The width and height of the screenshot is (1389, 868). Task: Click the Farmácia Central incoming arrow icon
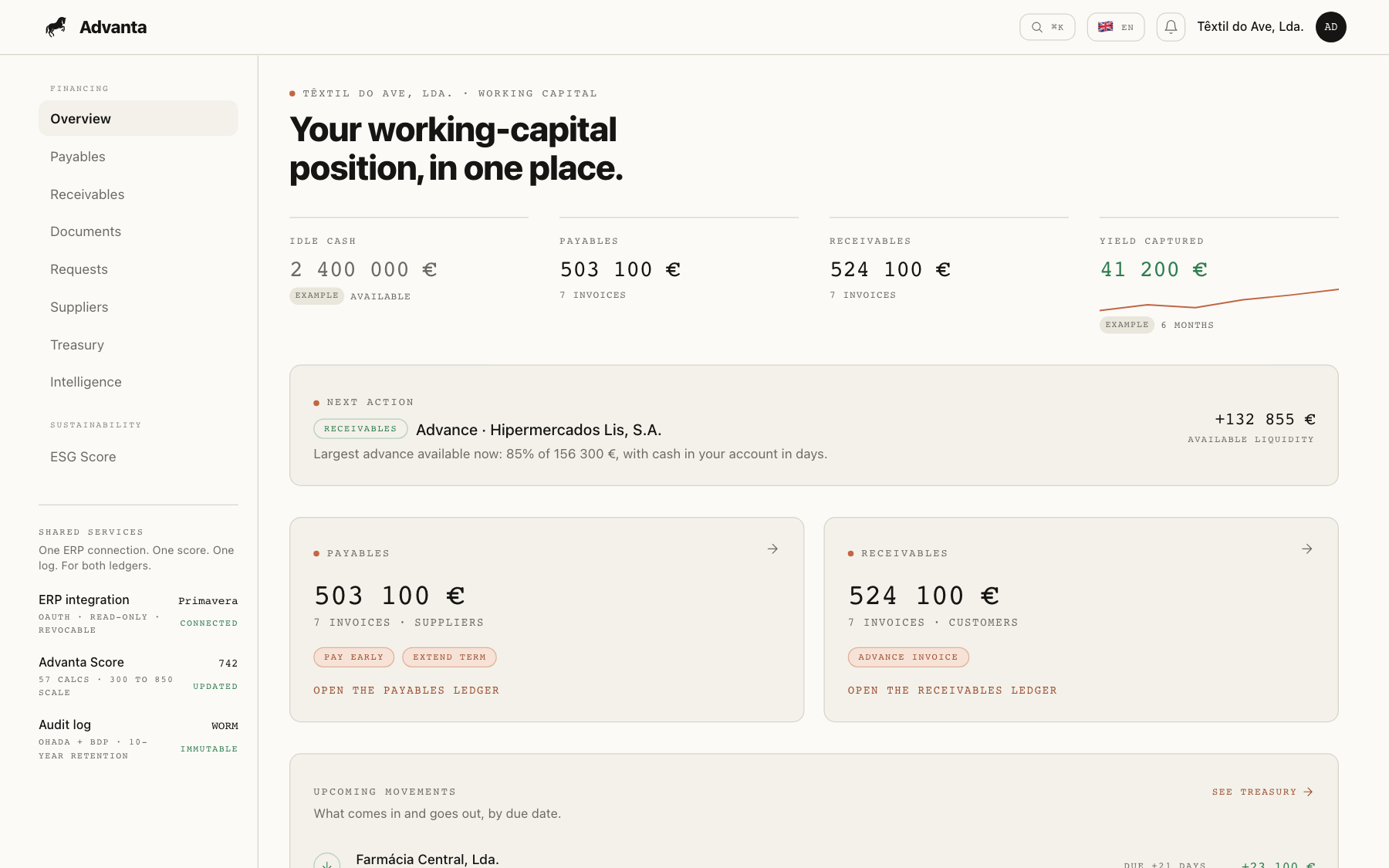coord(327,863)
